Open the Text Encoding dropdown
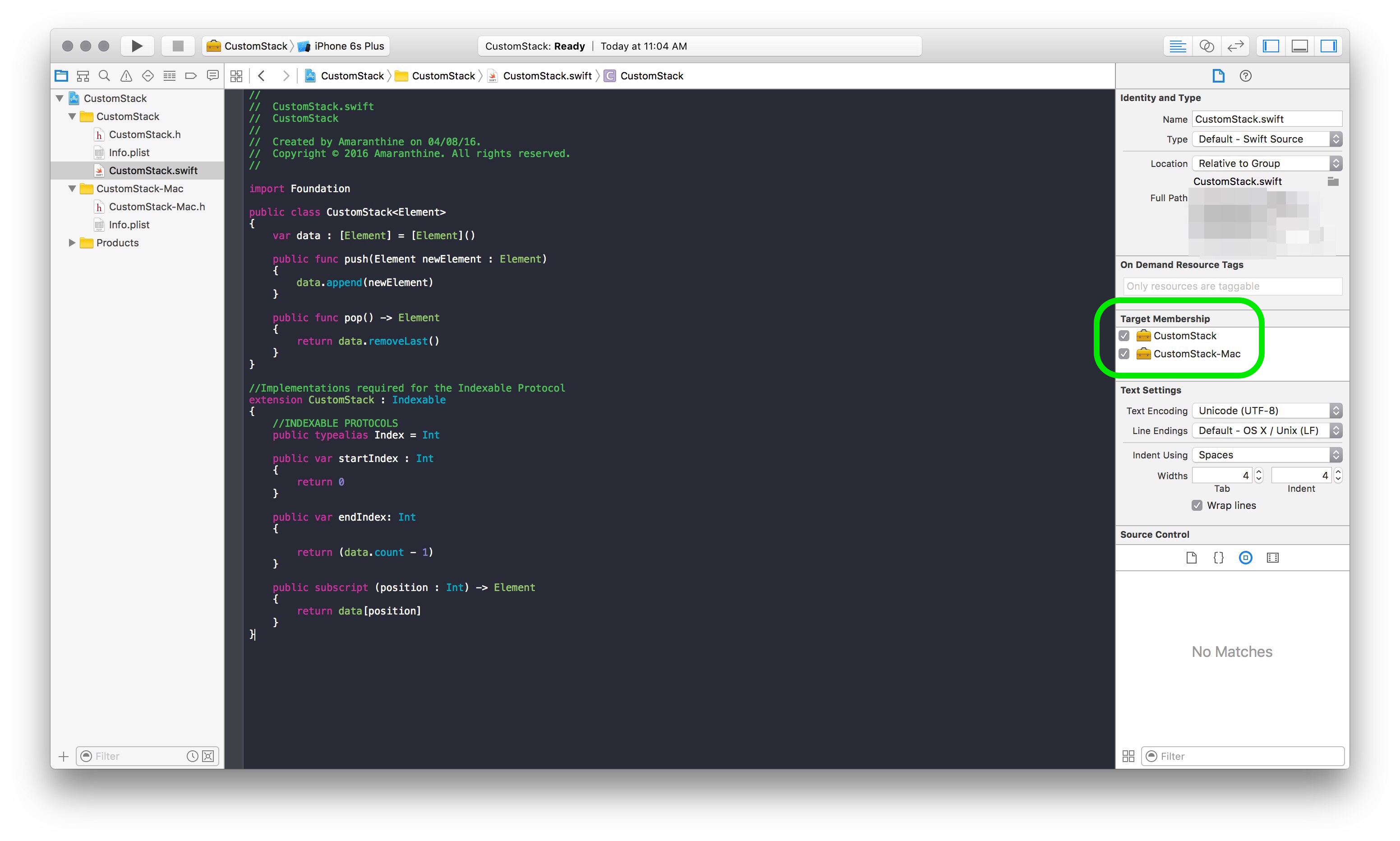 coord(1266,411)
